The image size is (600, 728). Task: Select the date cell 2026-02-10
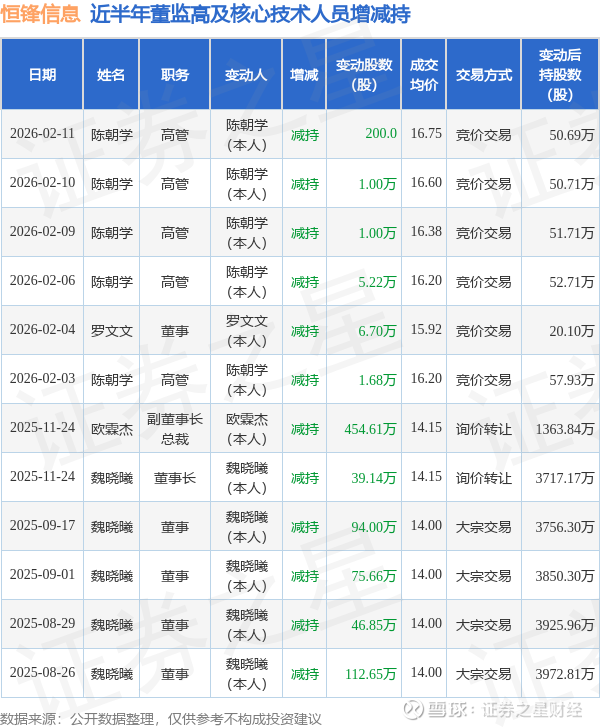pos(42,182)
